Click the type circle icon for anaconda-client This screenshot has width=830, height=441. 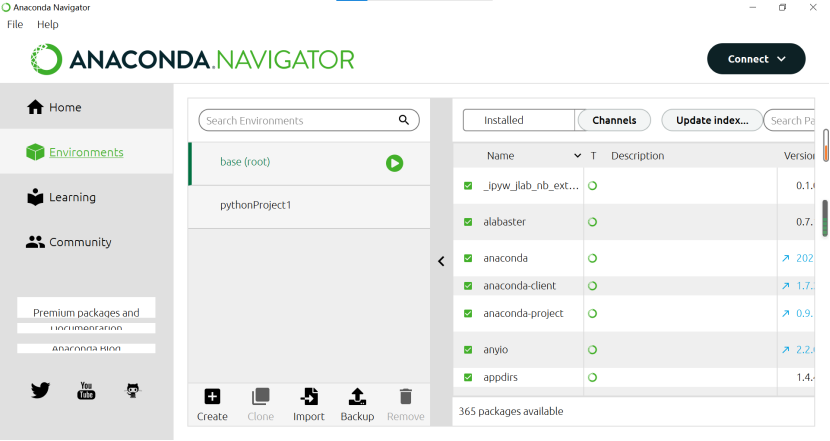[592, 286]
